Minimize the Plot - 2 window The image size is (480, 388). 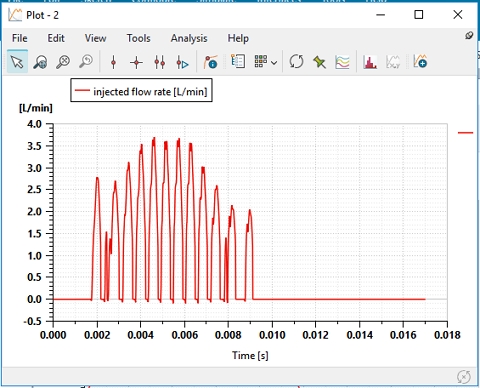(x=381, y=15)
